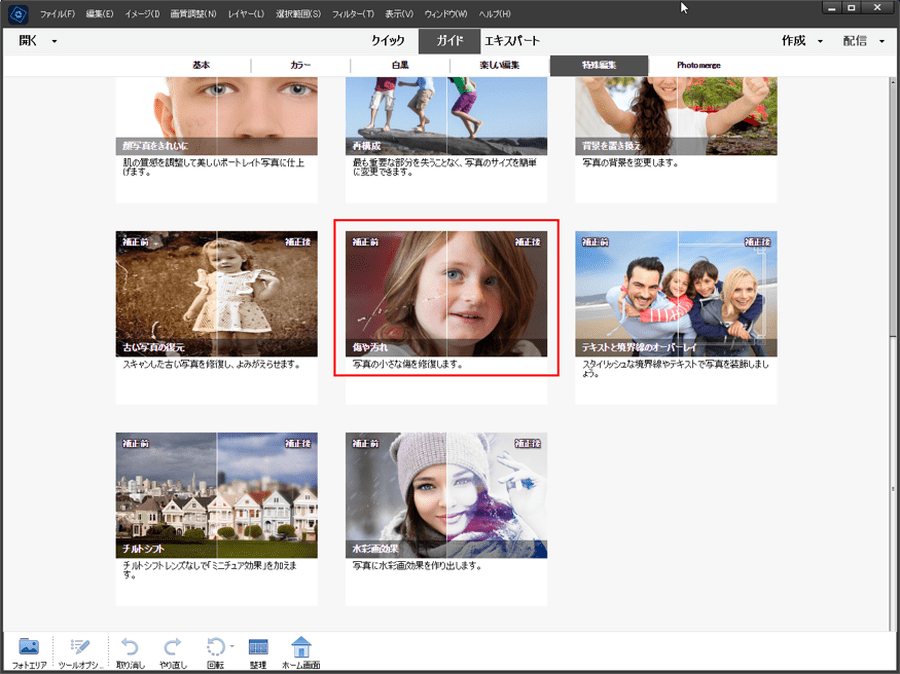Image resolution: width=900 pixels, height=674 pixels.
Task: Select the 楽しい編集 category tab
Action: point(499,65)
